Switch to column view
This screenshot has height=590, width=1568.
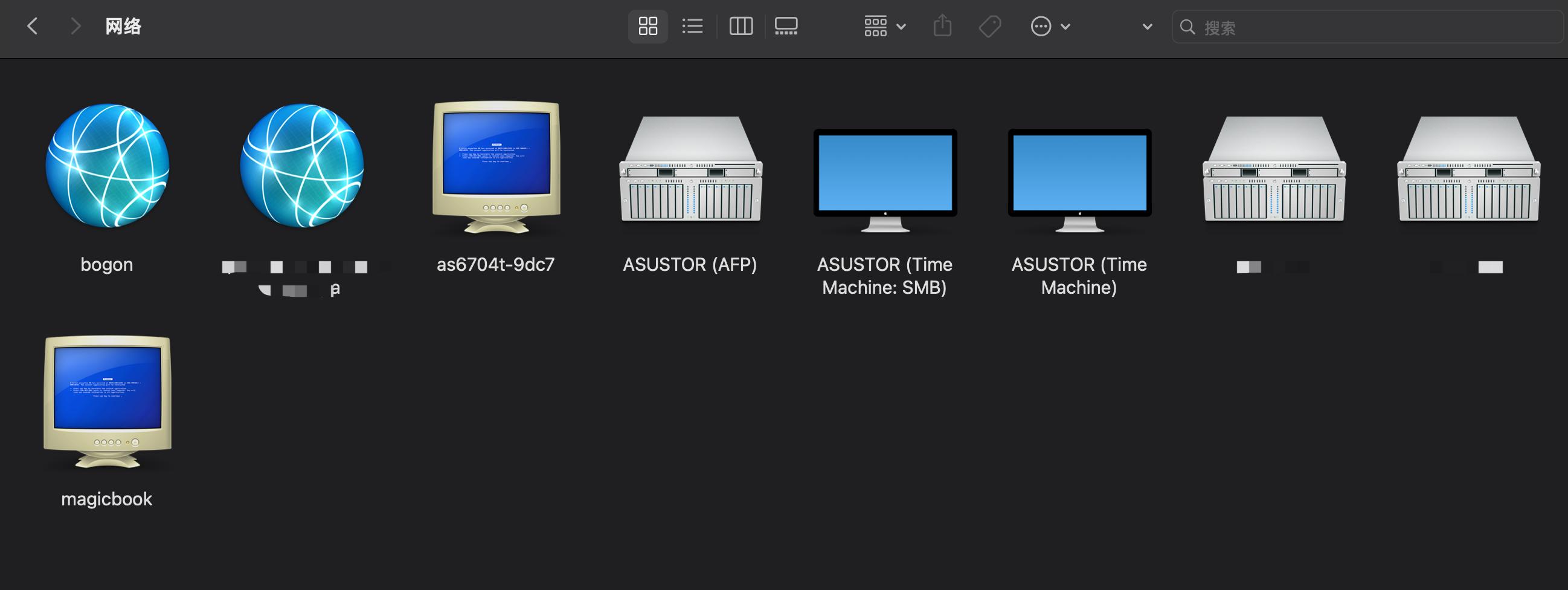pyautogui.click(x=741, y=26)
